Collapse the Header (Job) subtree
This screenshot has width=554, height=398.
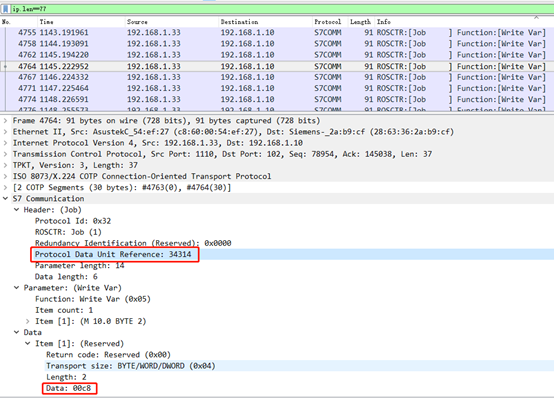(x=16, y=210)
